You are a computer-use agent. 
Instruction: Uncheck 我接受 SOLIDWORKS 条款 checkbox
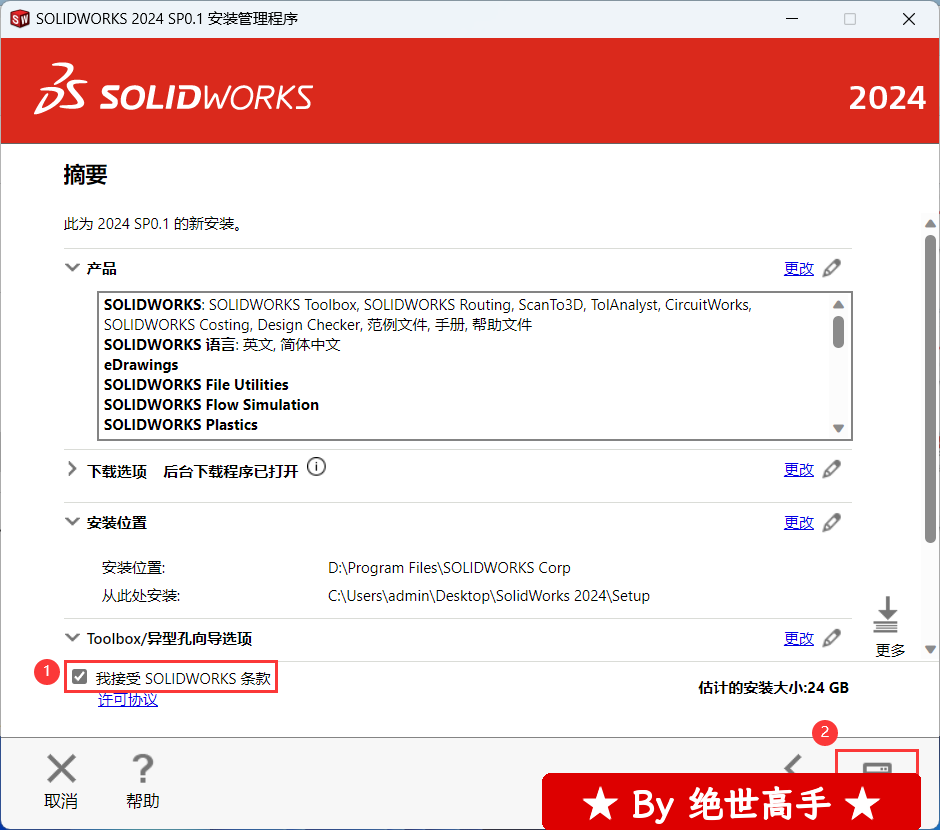pos(79,677)
